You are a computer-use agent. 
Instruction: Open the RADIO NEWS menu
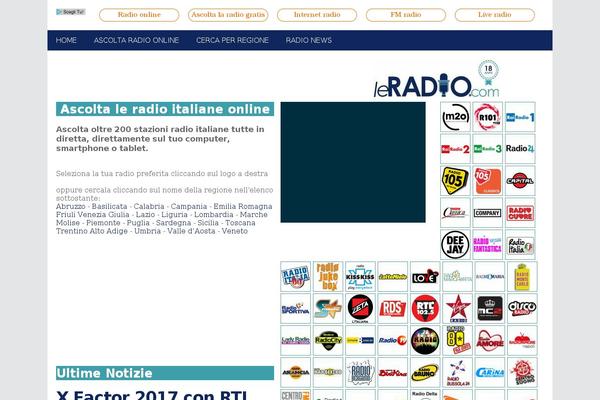[x=309, y=40]
